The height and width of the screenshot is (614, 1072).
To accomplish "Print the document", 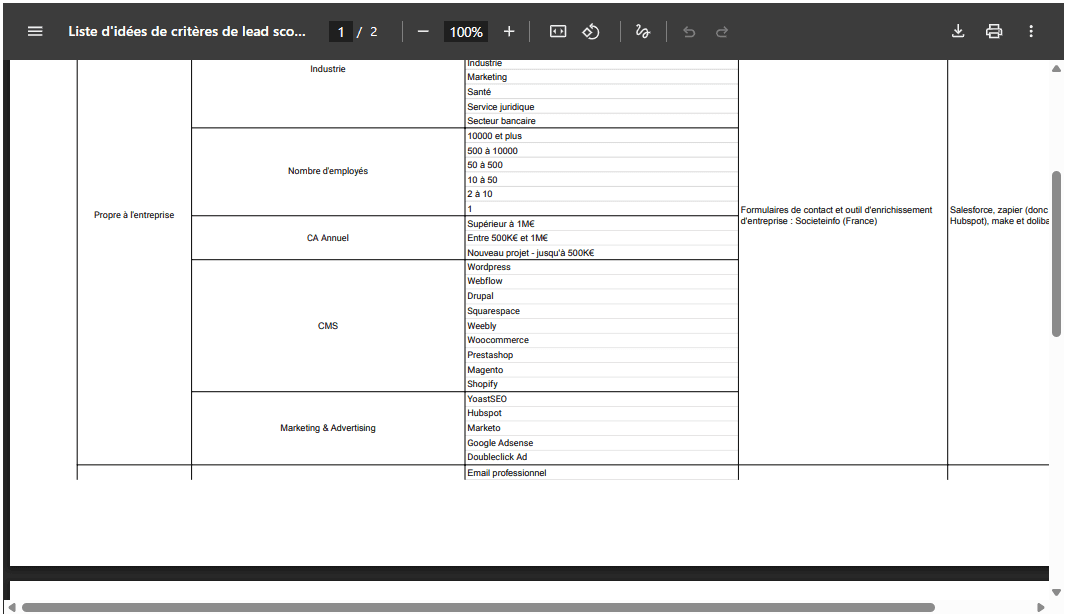I will (994, 31).
